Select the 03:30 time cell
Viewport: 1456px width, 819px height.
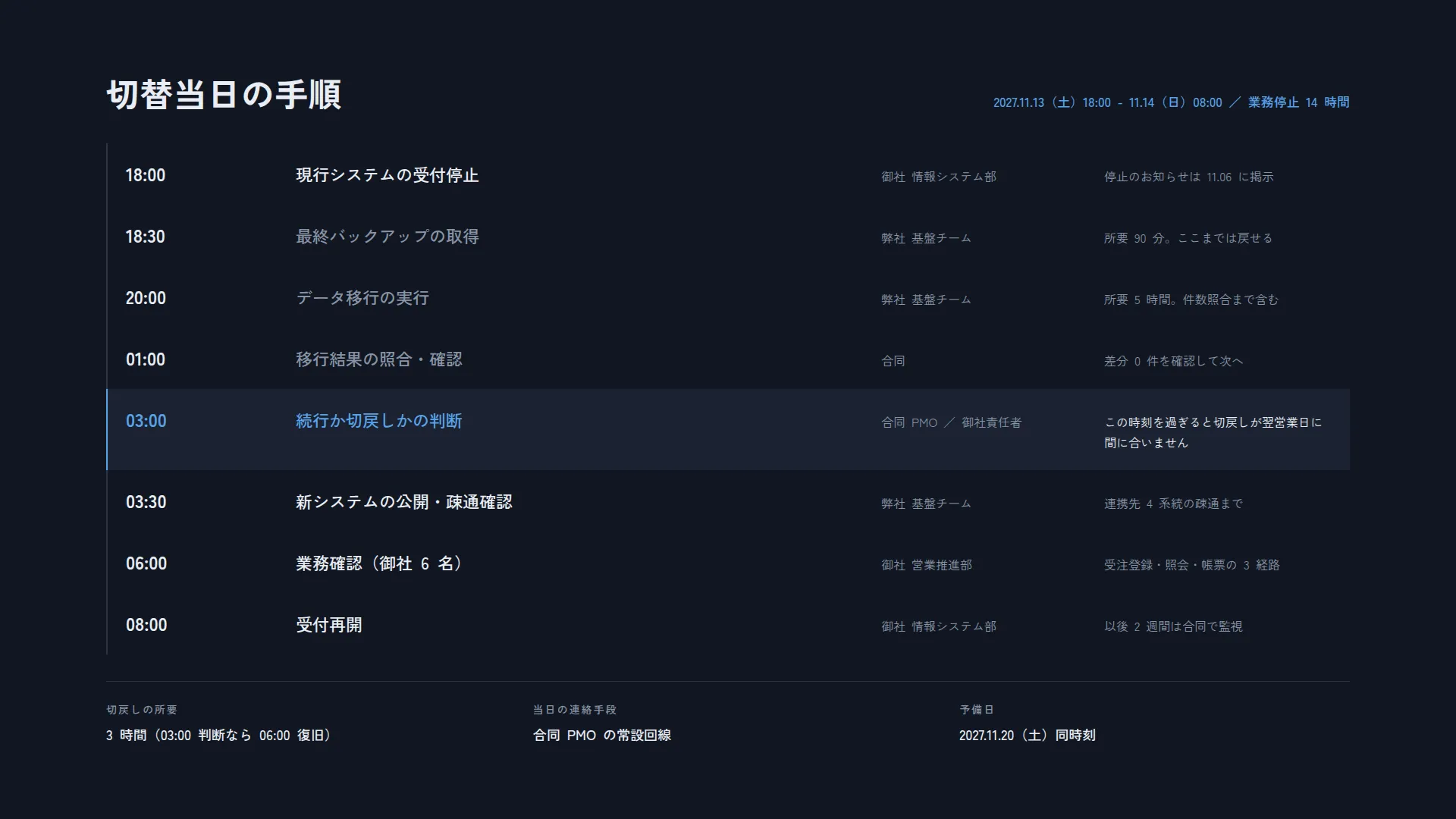click(146, 502)
